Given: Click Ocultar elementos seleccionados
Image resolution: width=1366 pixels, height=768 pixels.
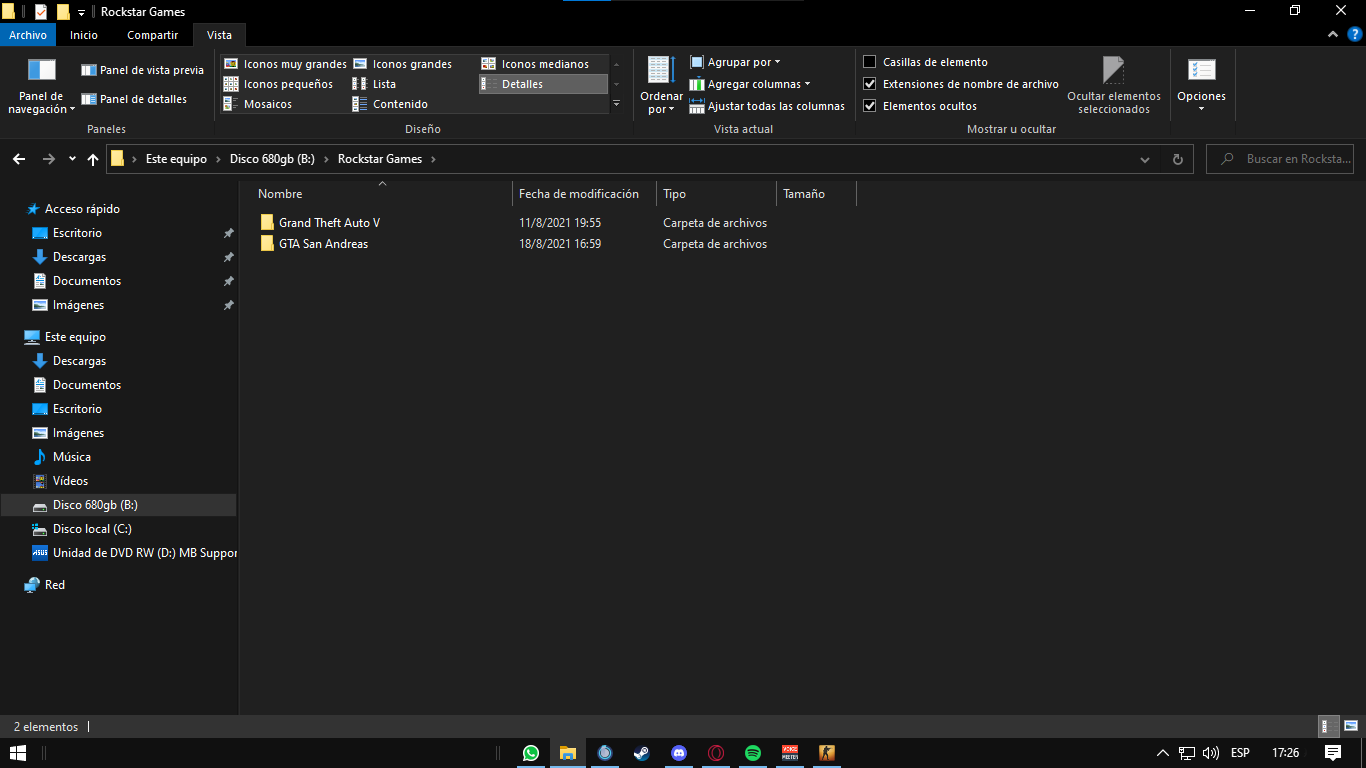Looking at the screenshot, I should (x=1114, y=86).
